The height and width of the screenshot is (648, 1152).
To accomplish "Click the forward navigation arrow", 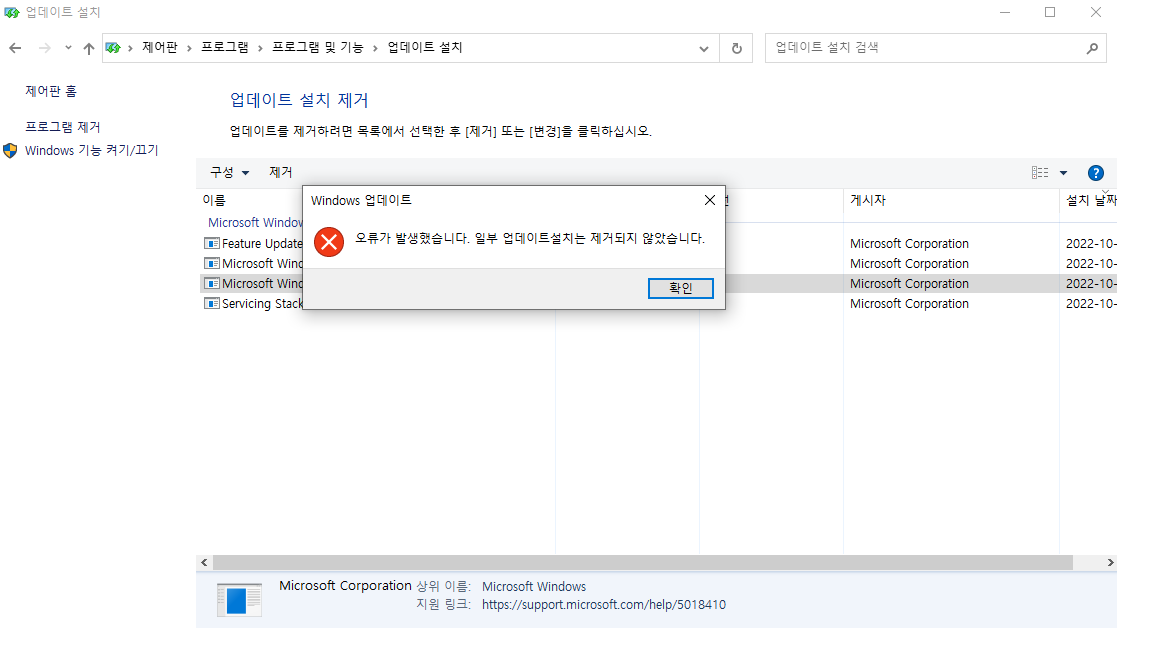I will [x=45, y=48].
